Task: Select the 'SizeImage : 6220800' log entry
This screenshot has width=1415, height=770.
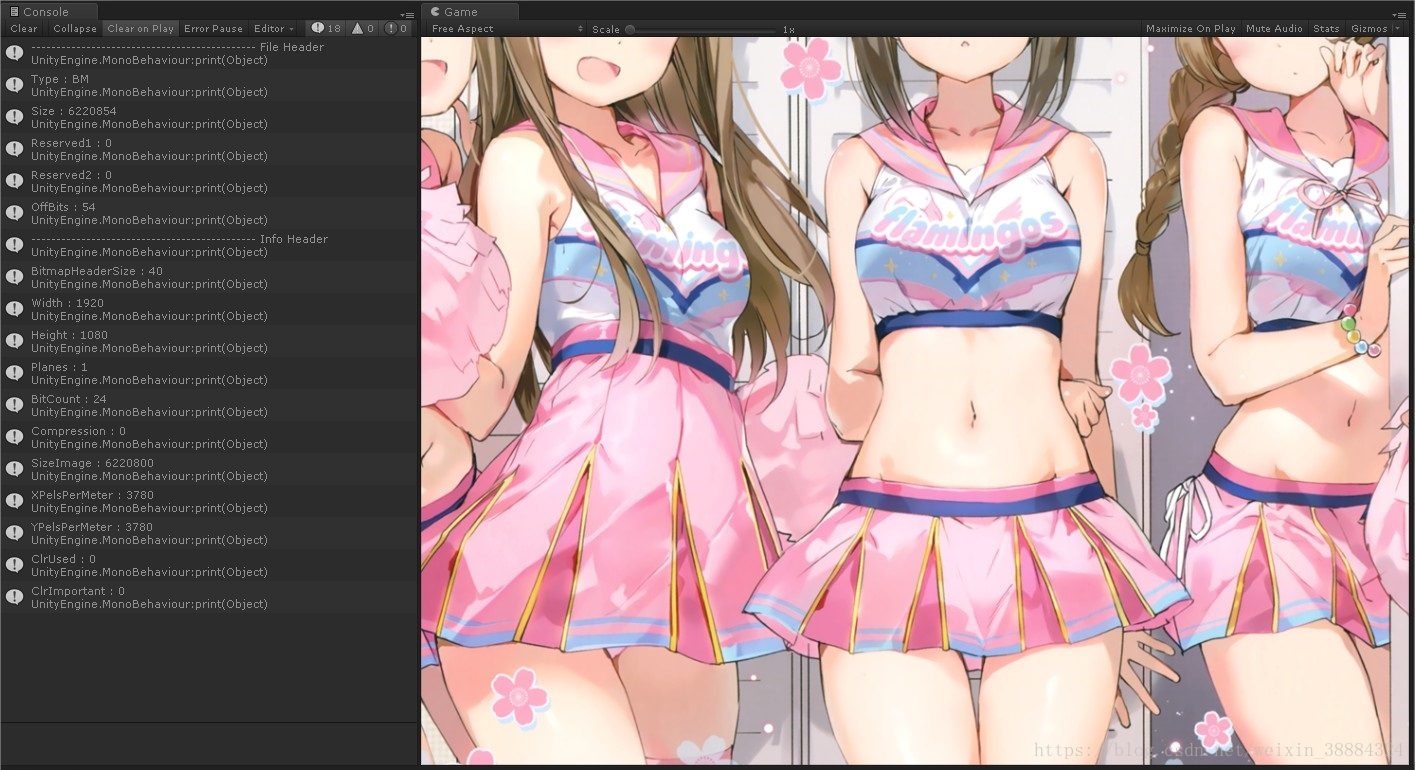Action: tap(208, 469)
